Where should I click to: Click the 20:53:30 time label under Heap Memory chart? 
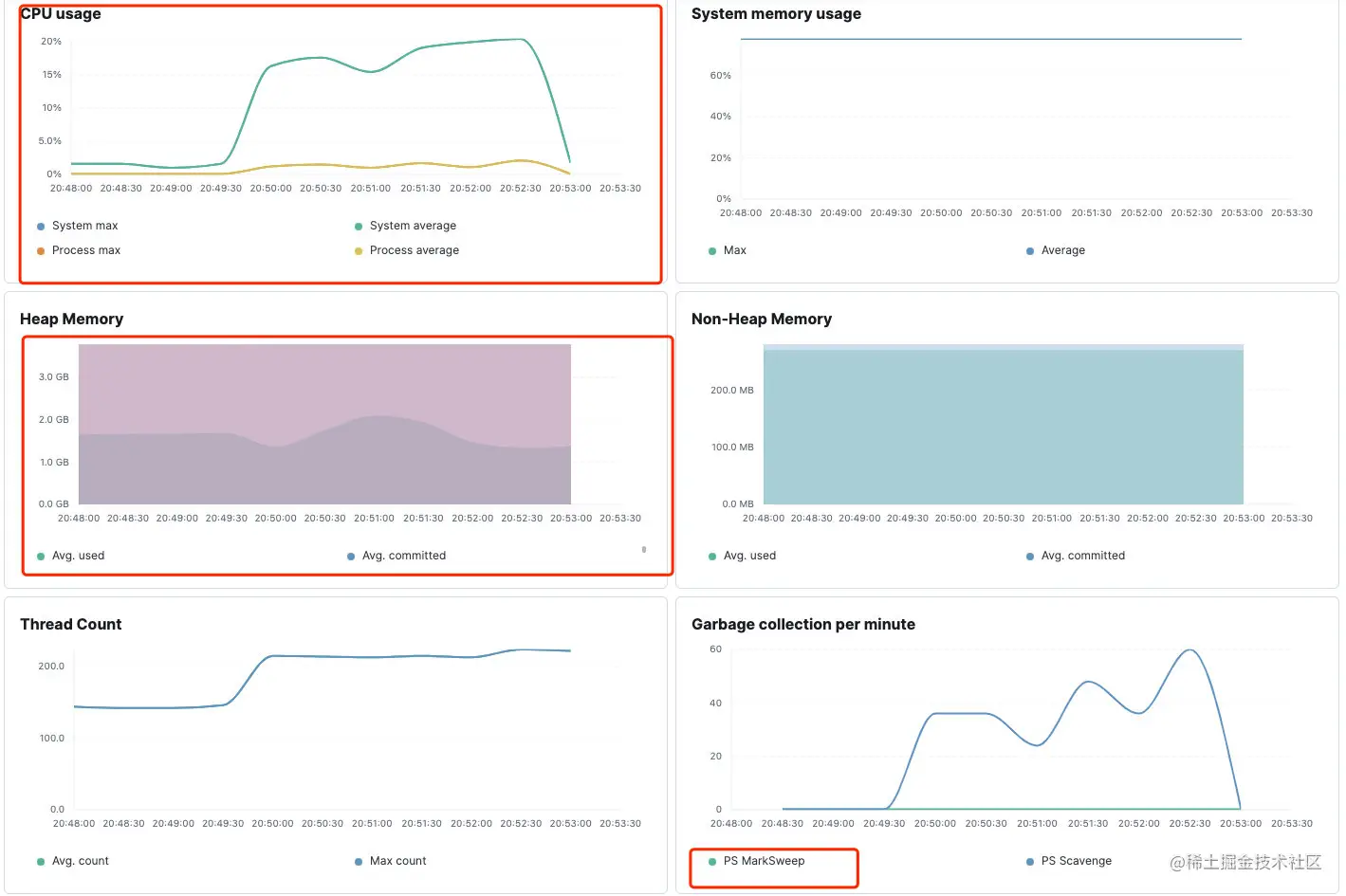coord(620,519)
